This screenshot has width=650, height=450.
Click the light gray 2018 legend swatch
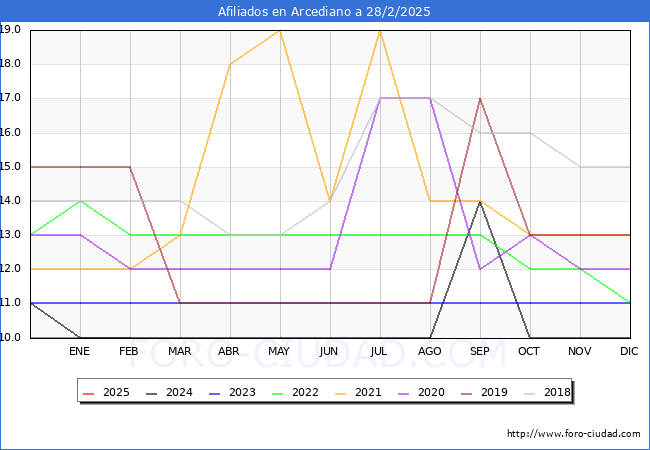530,392
